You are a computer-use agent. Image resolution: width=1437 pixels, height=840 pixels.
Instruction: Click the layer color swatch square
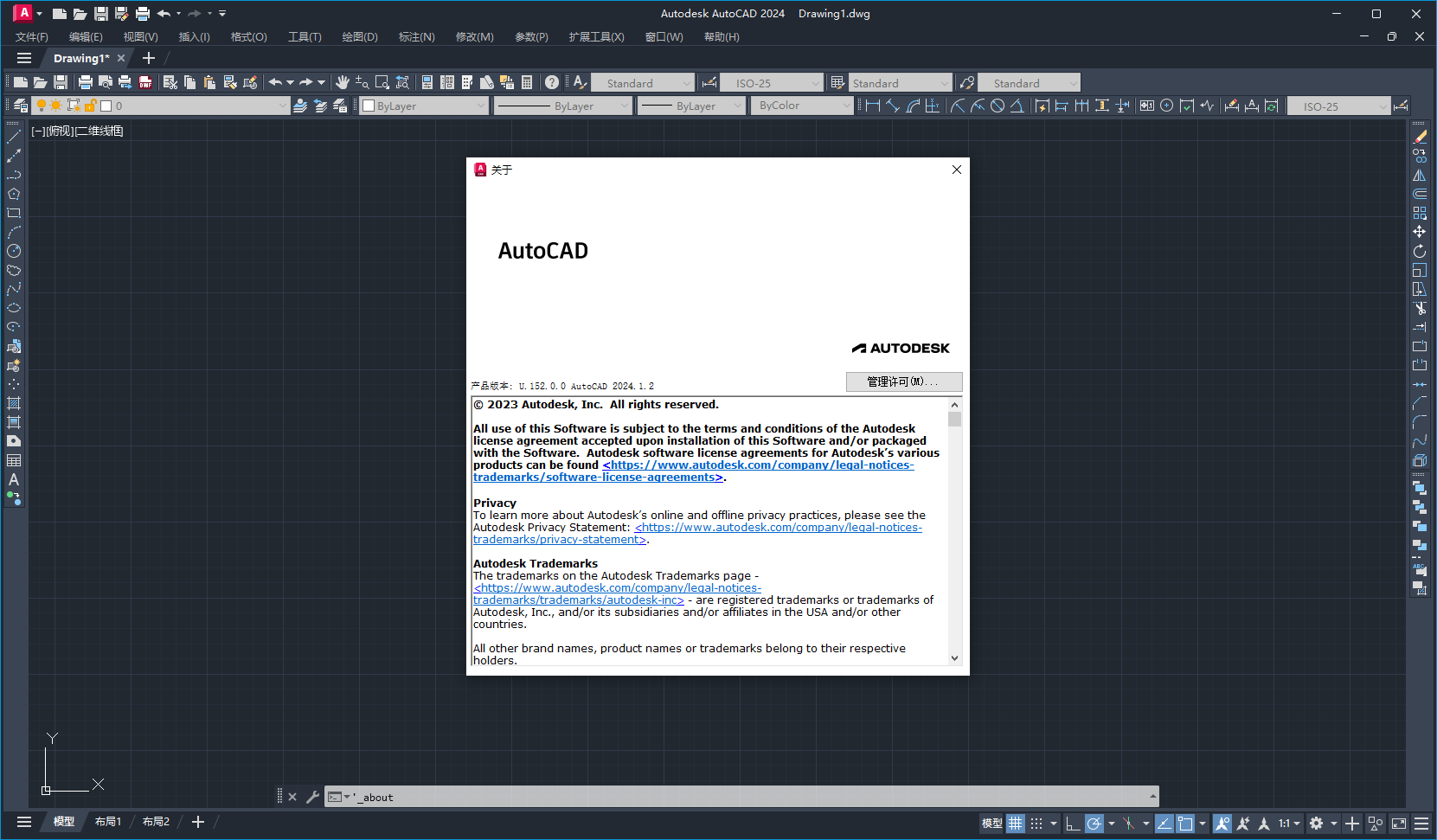(x=105, y=105)
